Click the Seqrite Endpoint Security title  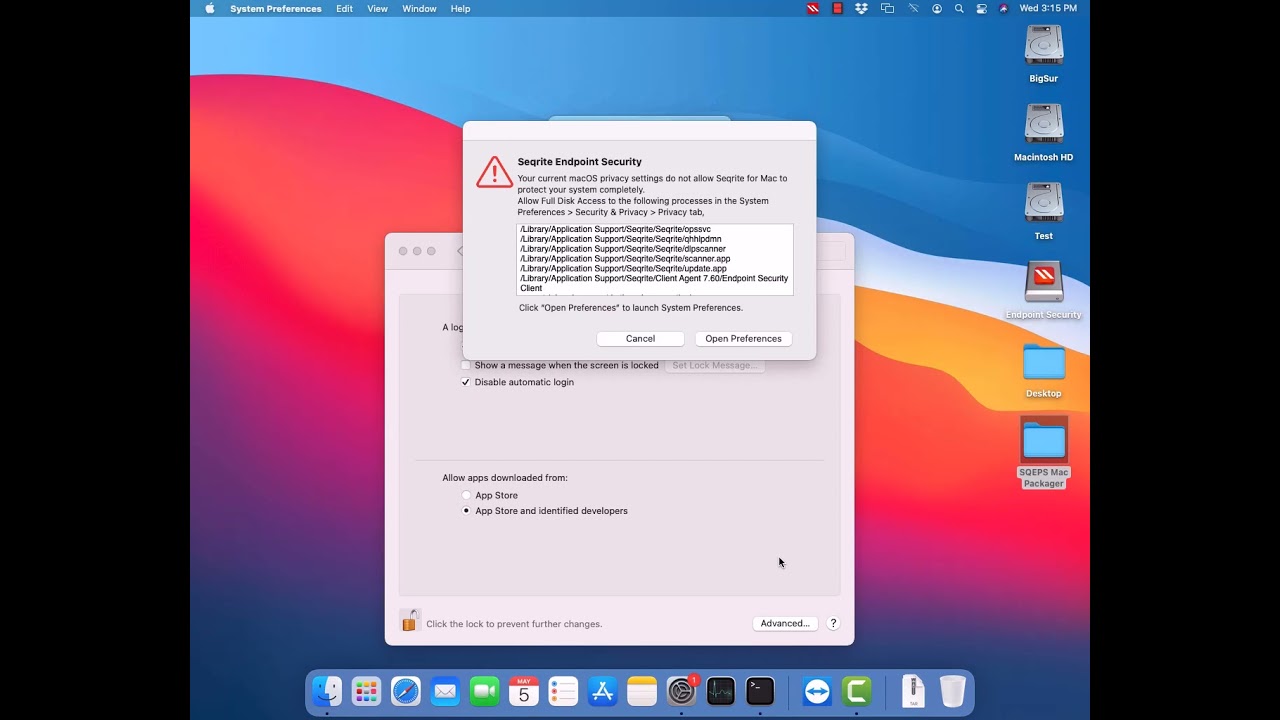(579, 162)
